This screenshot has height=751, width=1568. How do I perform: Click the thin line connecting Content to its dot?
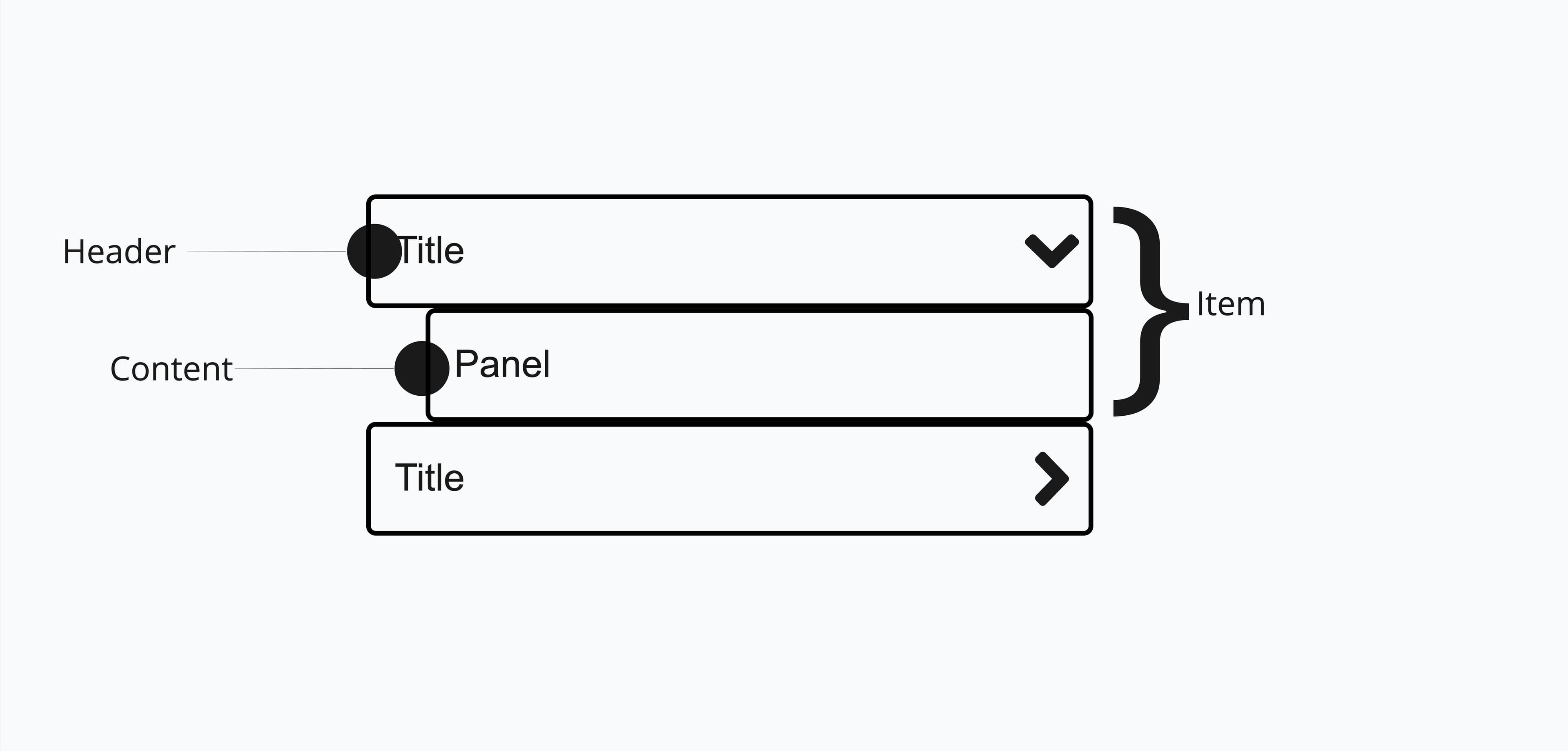point(314,368)
